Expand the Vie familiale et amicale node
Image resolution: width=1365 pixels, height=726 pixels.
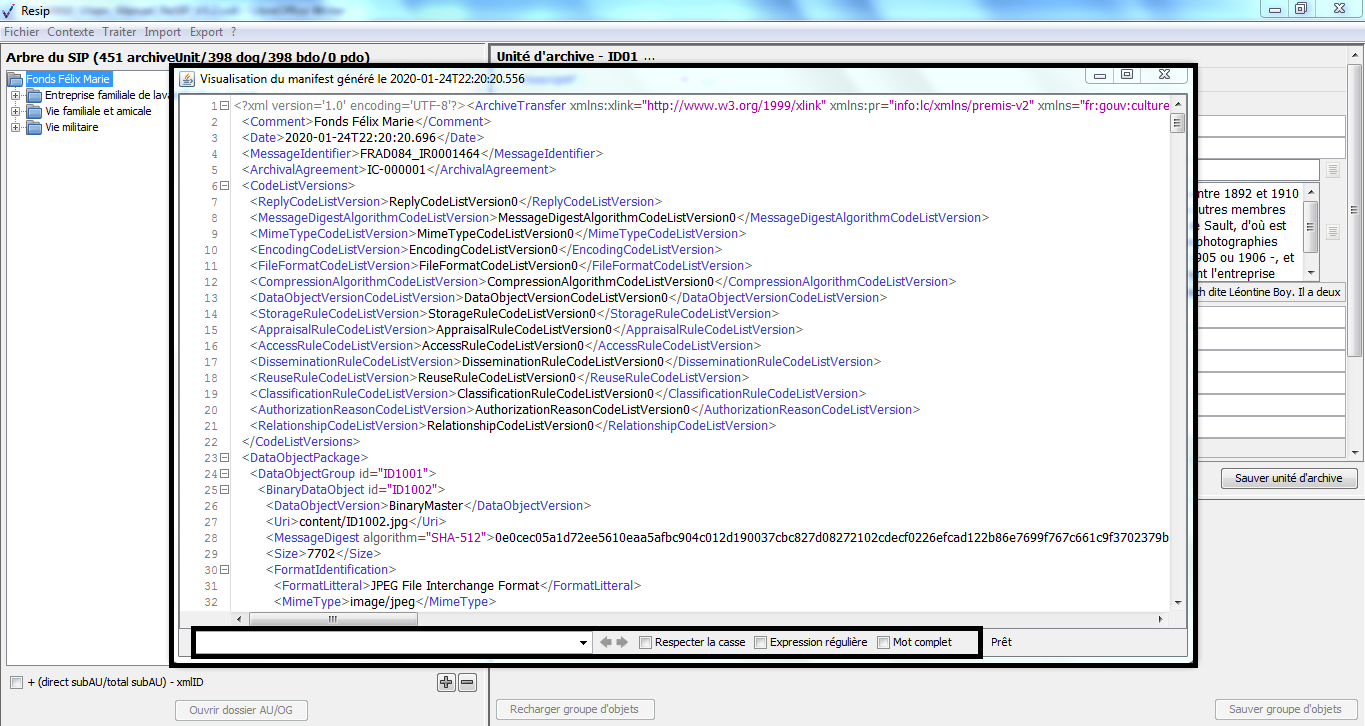click(x=16, y=112)
